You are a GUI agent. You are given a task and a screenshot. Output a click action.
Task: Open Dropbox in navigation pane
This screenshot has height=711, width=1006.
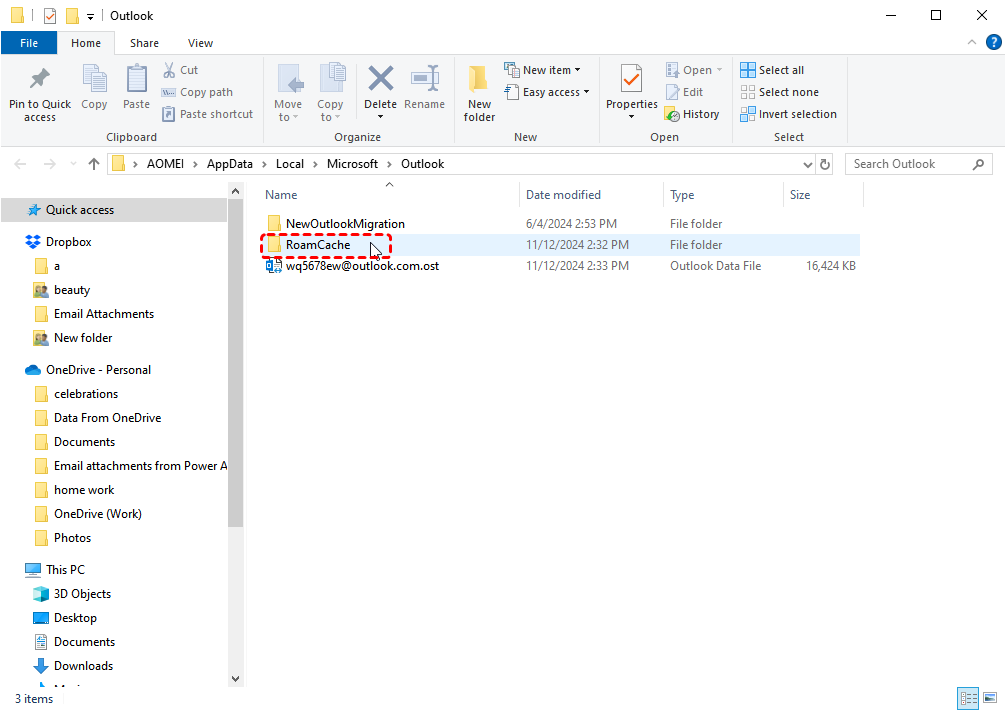(x=69, y=242)
